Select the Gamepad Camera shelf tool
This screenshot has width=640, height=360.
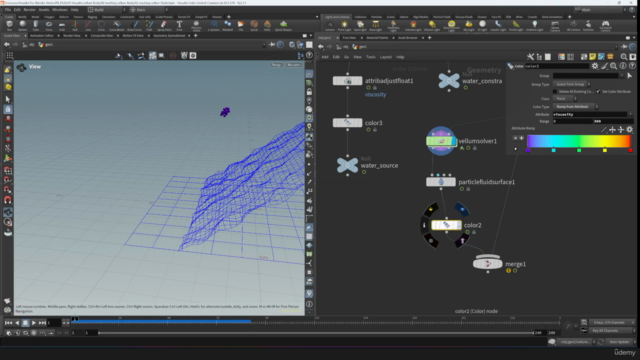pos(605,26)
